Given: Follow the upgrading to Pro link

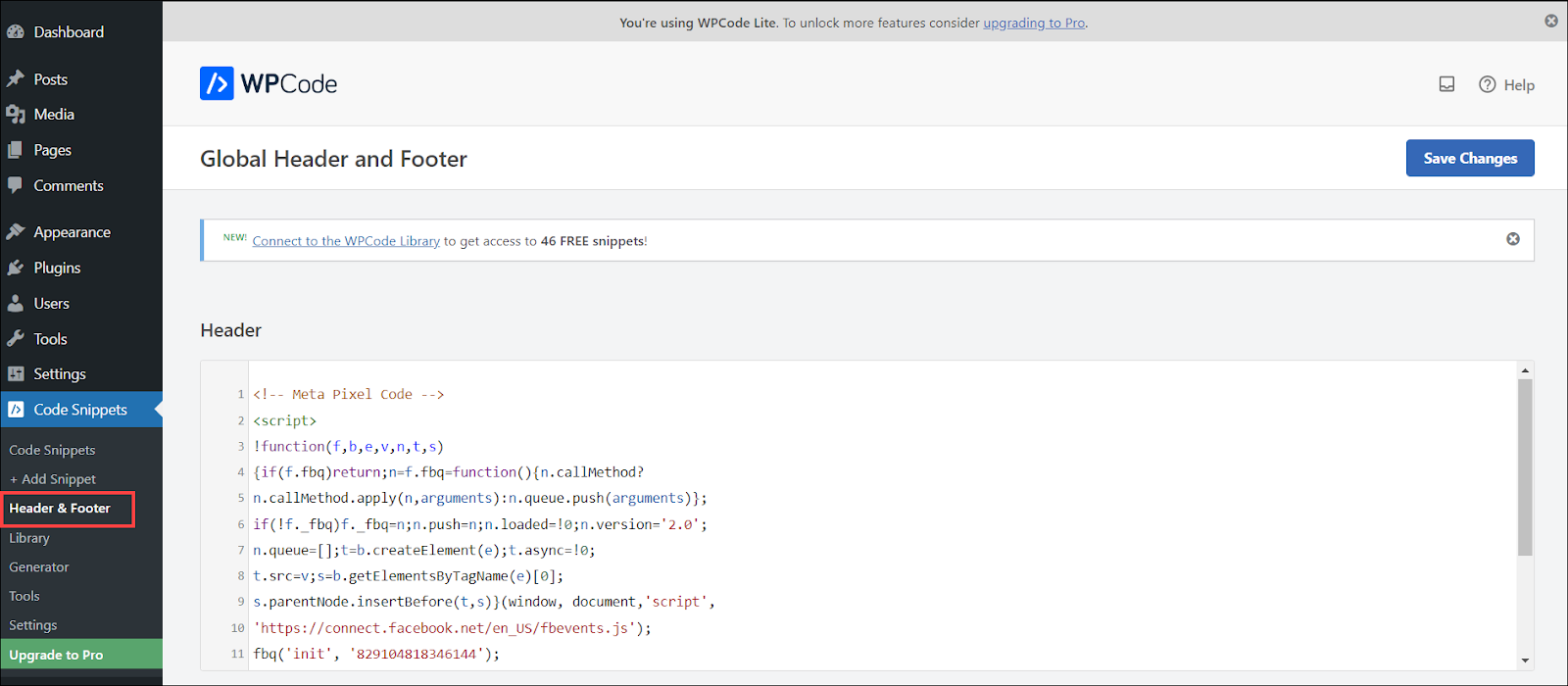Looking at the screenshot, I should coord(1034,23).
